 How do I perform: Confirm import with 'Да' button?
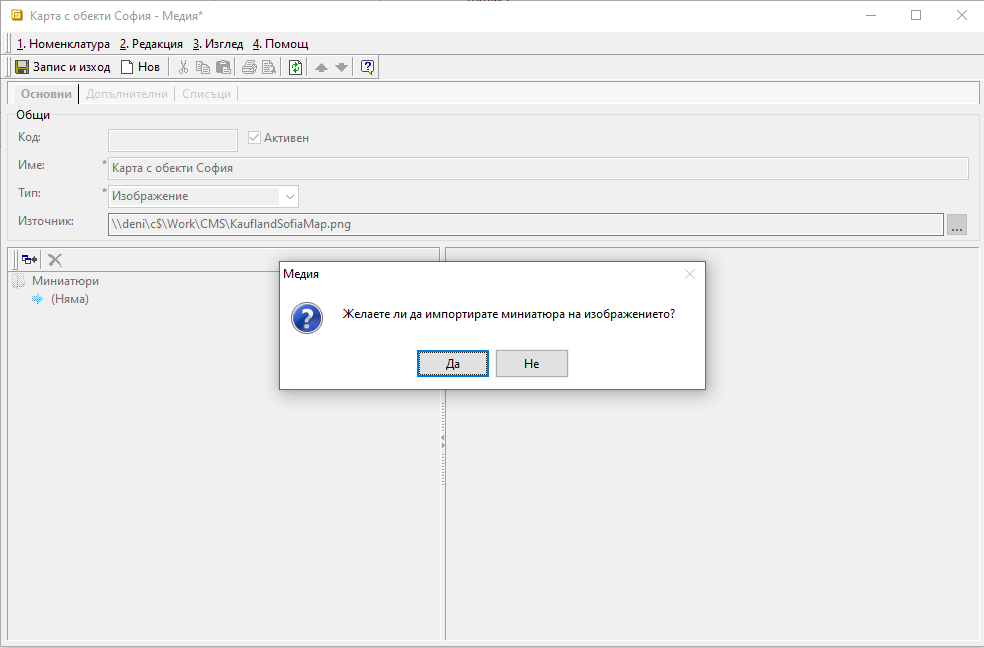[453, 364]
